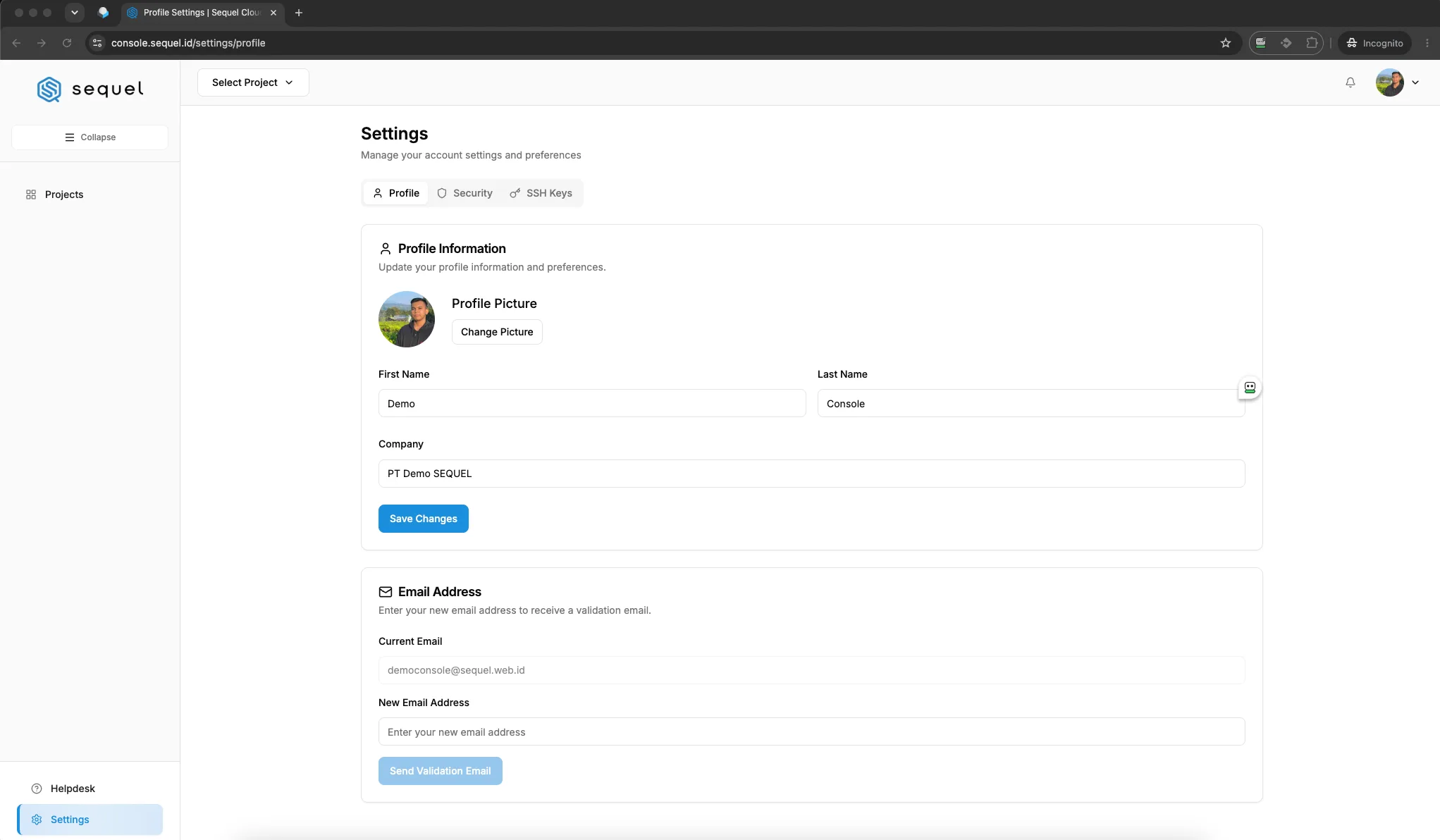Expand the Select Project dropdown

[253, 82]
